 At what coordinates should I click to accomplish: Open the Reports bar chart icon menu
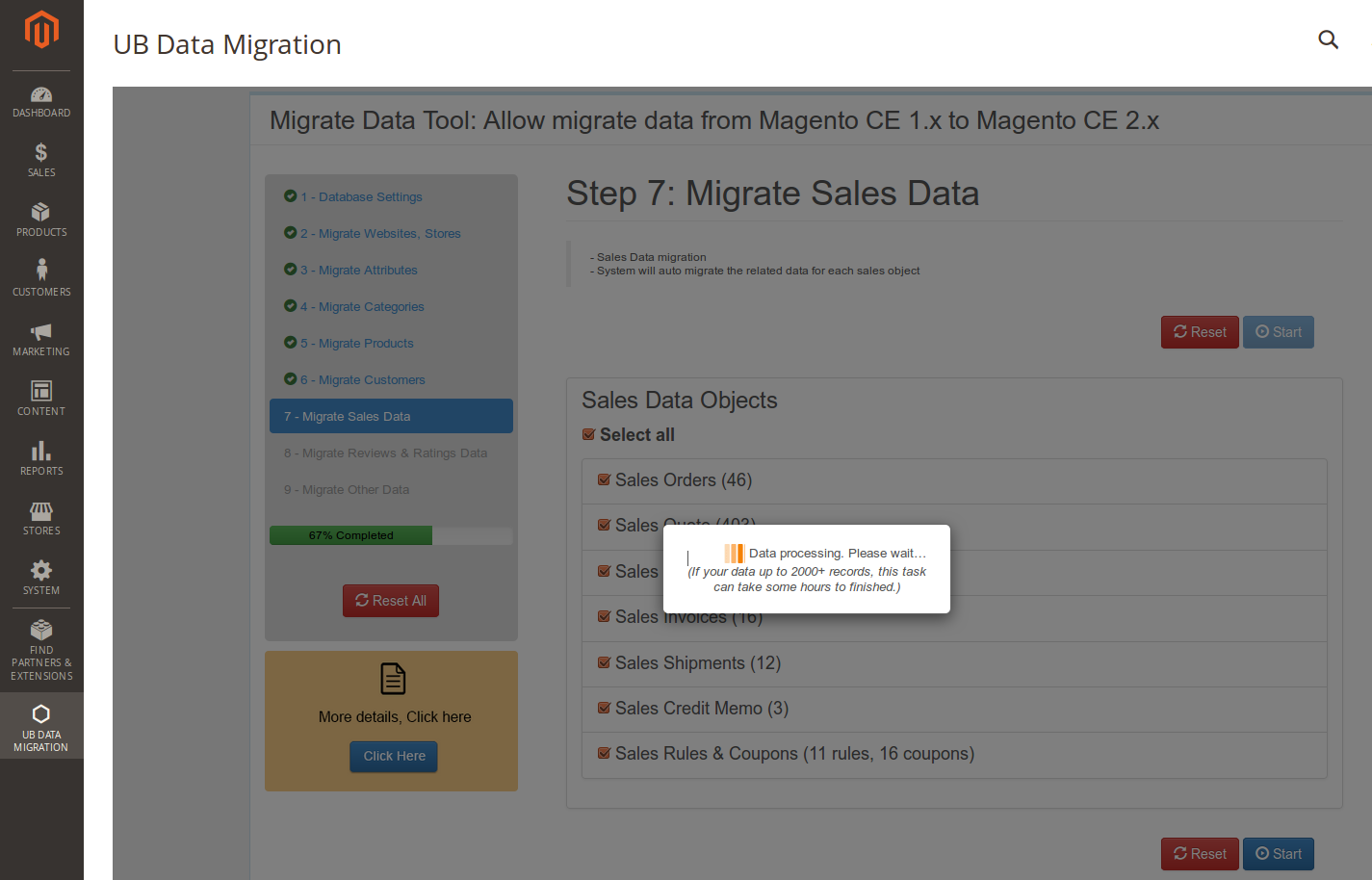tap(41, 451)
